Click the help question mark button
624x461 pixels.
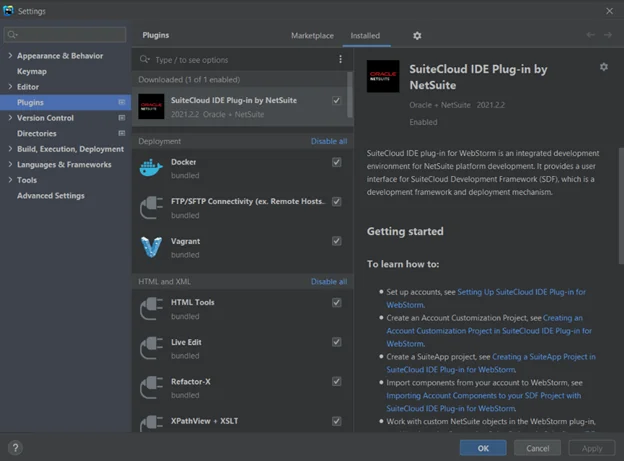(15, 448)
